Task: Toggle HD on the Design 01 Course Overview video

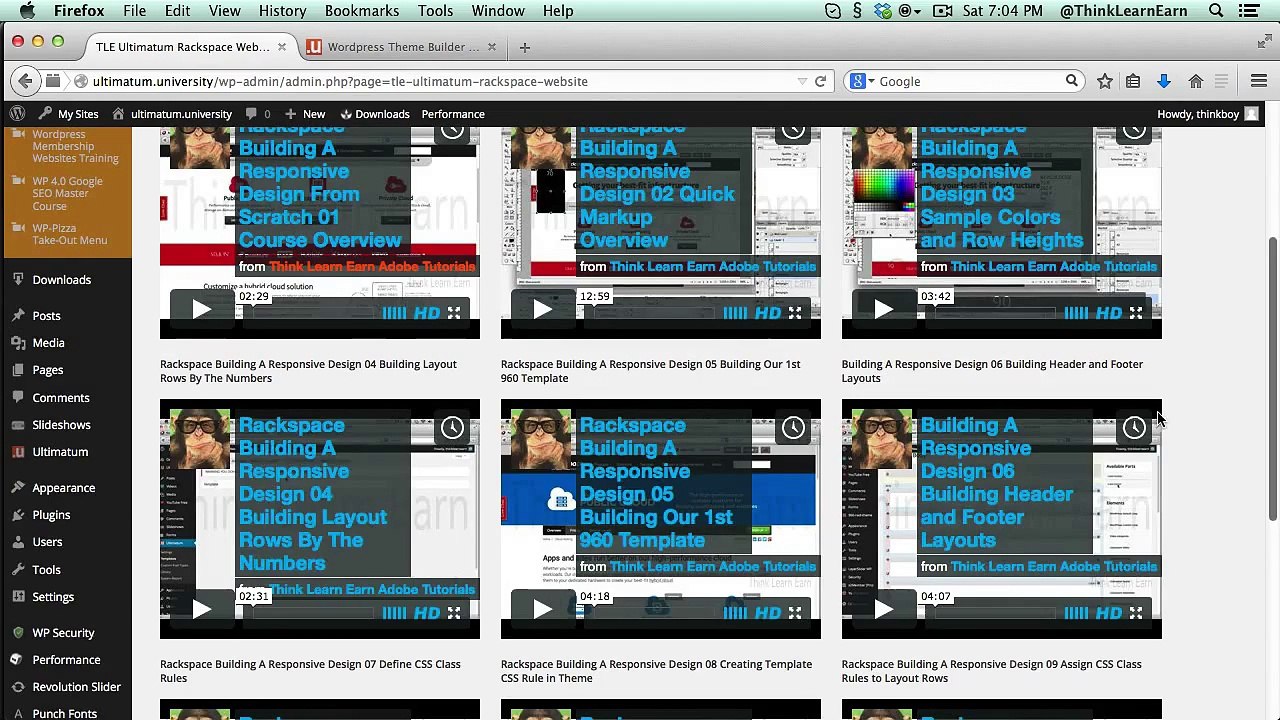Action: coord(427,313)
